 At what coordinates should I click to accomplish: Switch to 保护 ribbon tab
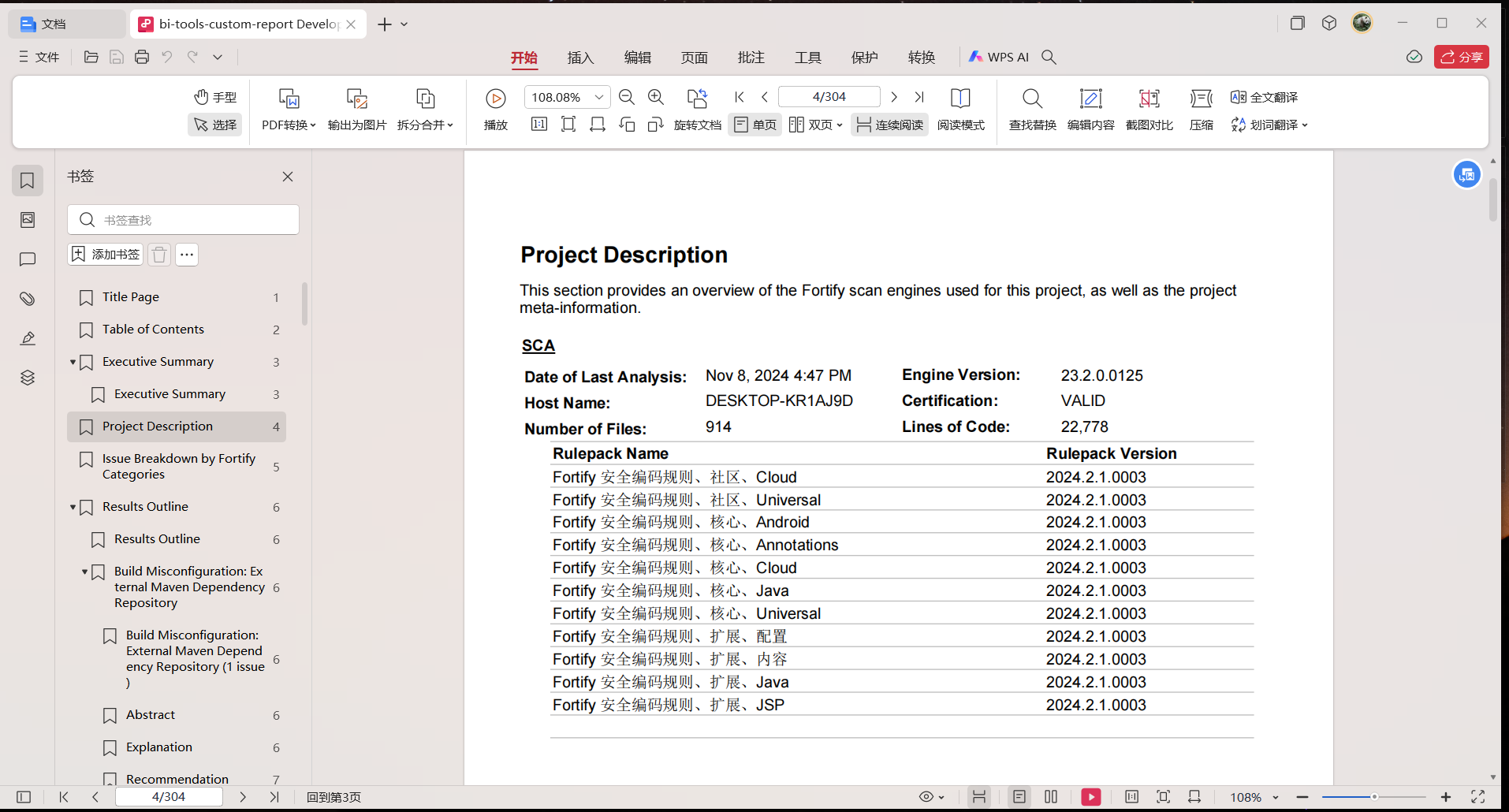tap(864, 58)
